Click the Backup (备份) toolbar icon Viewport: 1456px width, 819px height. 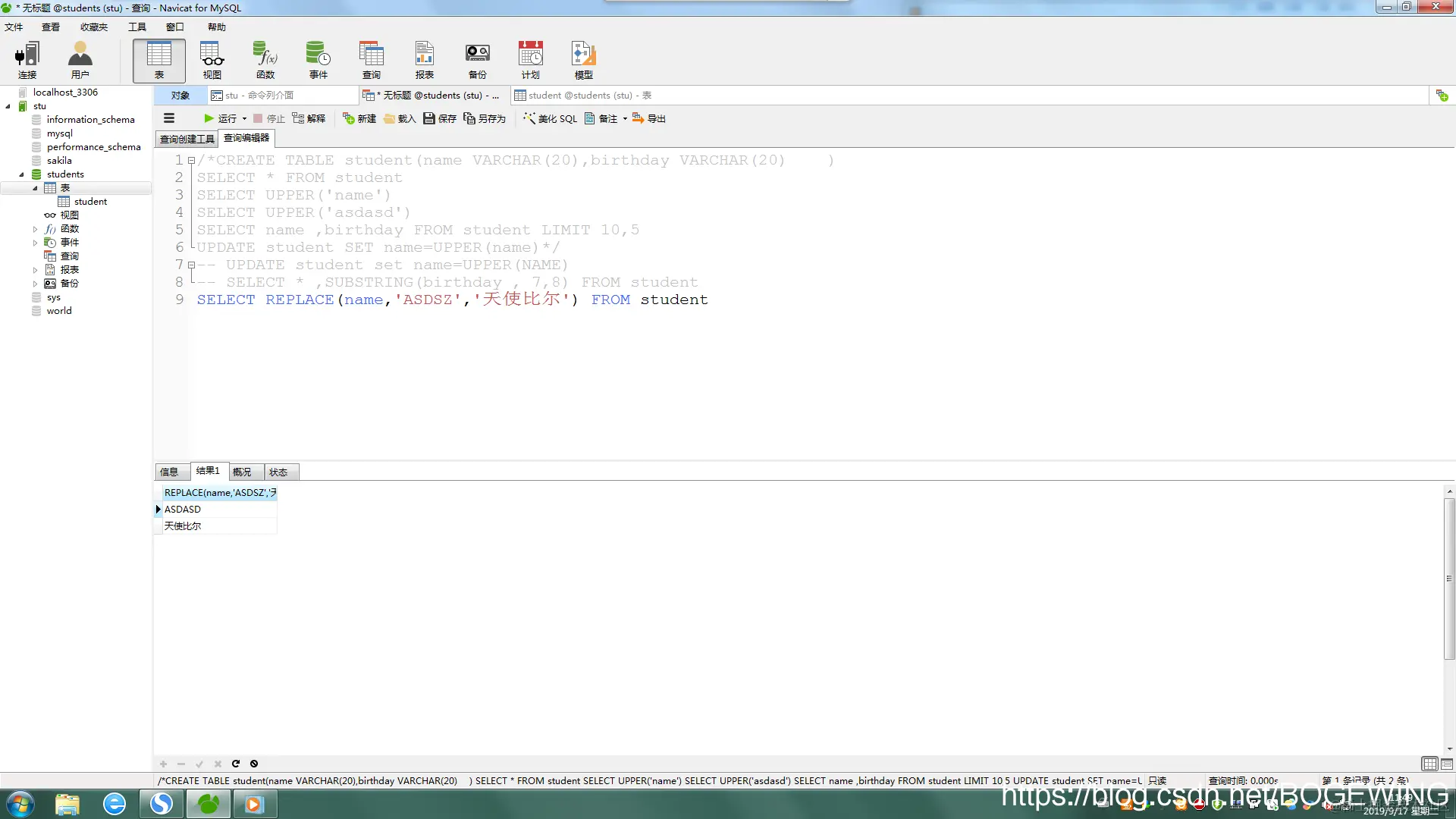tap(477, 60)
